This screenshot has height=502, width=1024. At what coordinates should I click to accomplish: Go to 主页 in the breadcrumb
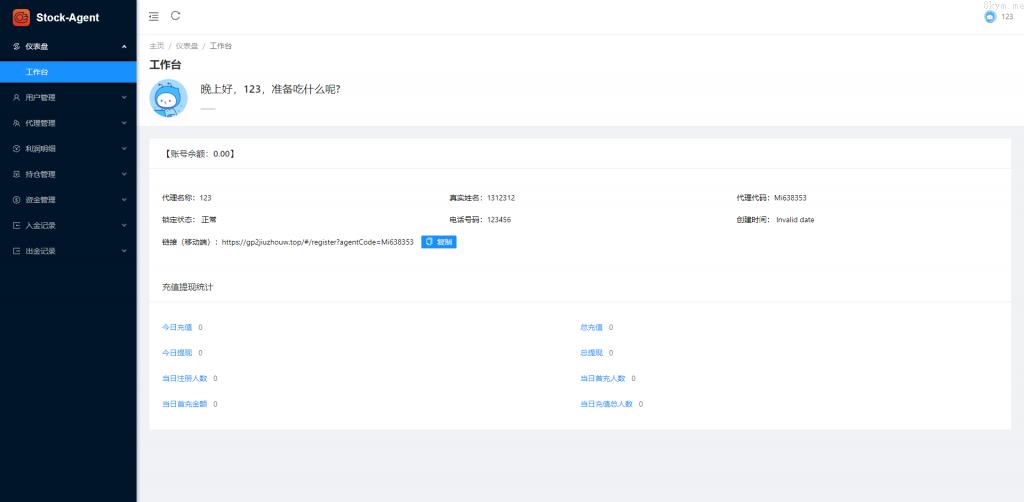[x=156, y=46]
